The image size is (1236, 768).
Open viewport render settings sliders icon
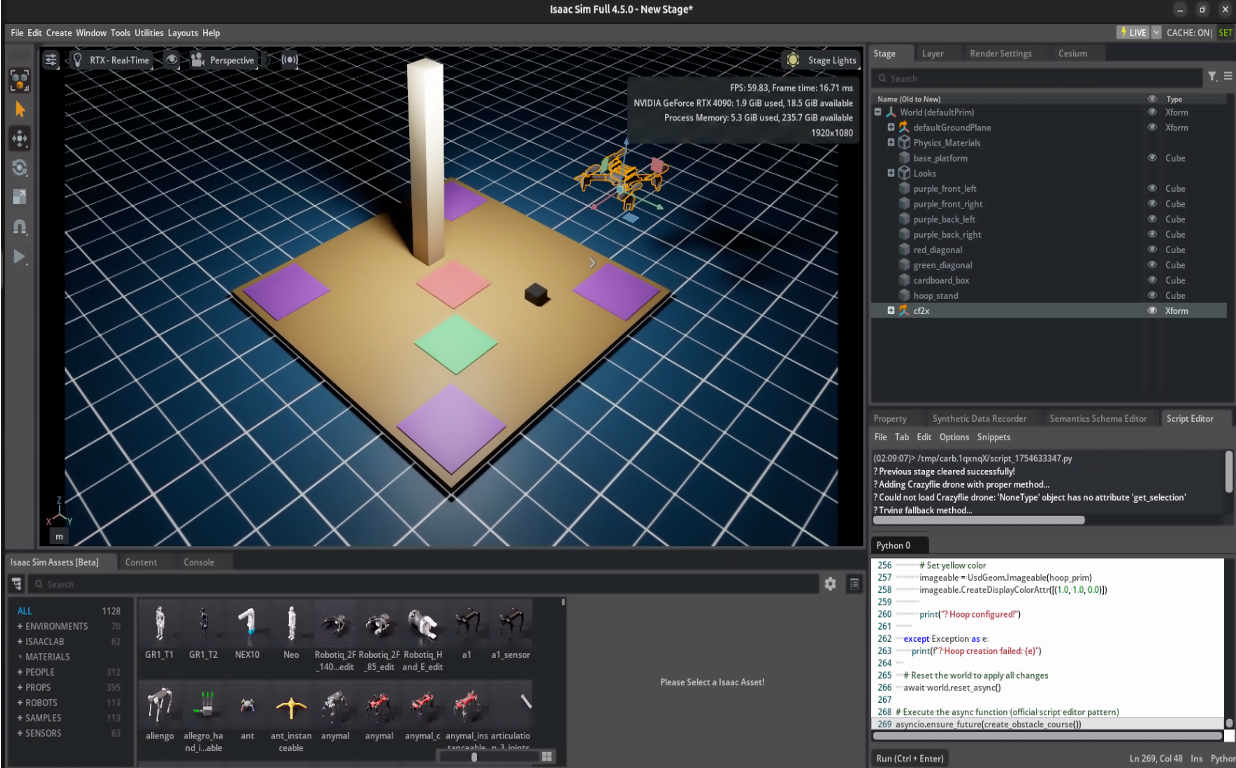(51, 60)
